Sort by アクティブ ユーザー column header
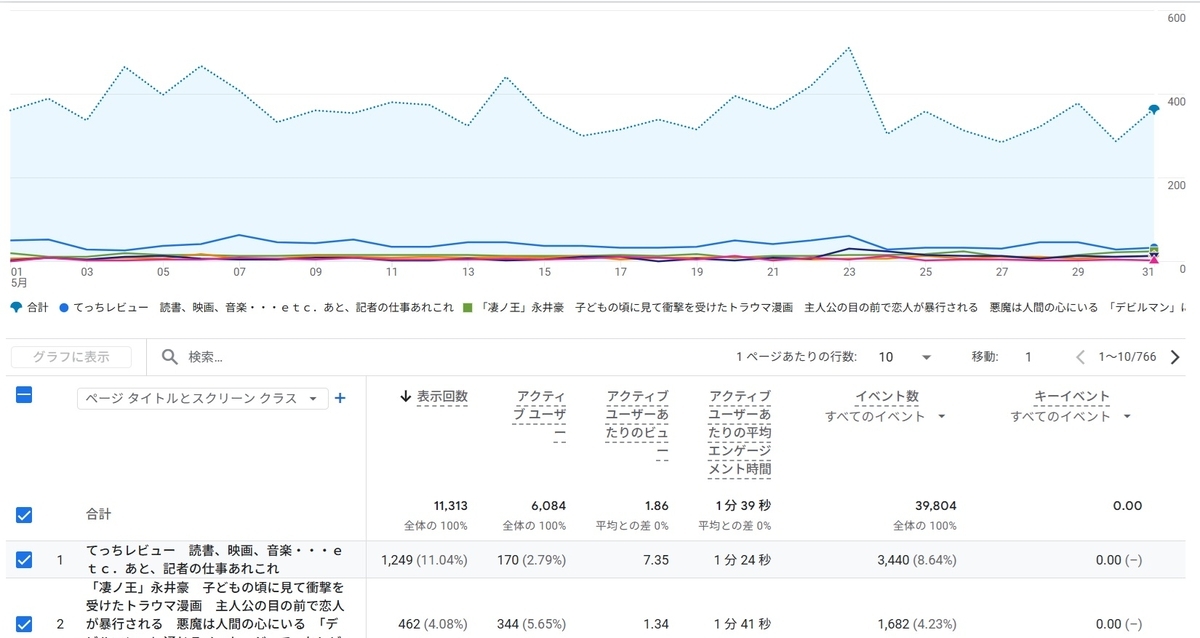Image resolution: width=1200 pixels, height=638 pixels. pyautogui.click(x=539, y=415)
